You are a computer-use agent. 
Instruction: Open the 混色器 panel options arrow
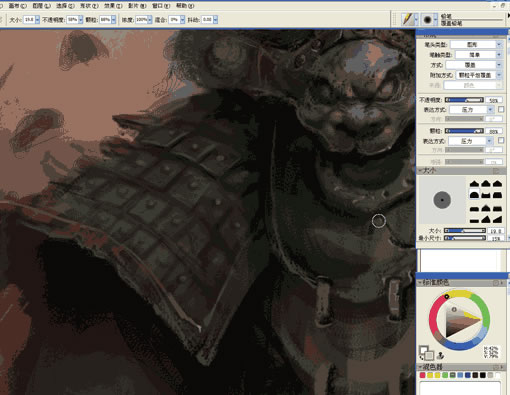[x=502, y=367]
